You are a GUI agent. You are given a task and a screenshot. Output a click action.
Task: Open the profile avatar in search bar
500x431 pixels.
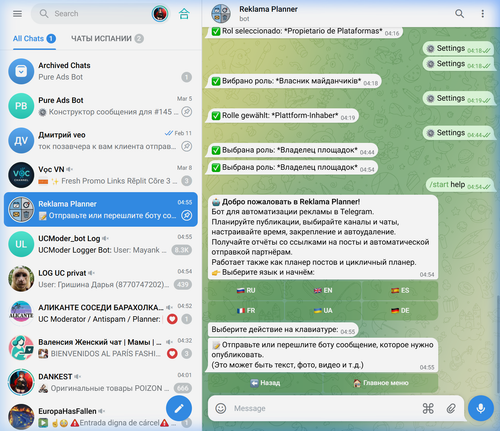click(160, 14)
